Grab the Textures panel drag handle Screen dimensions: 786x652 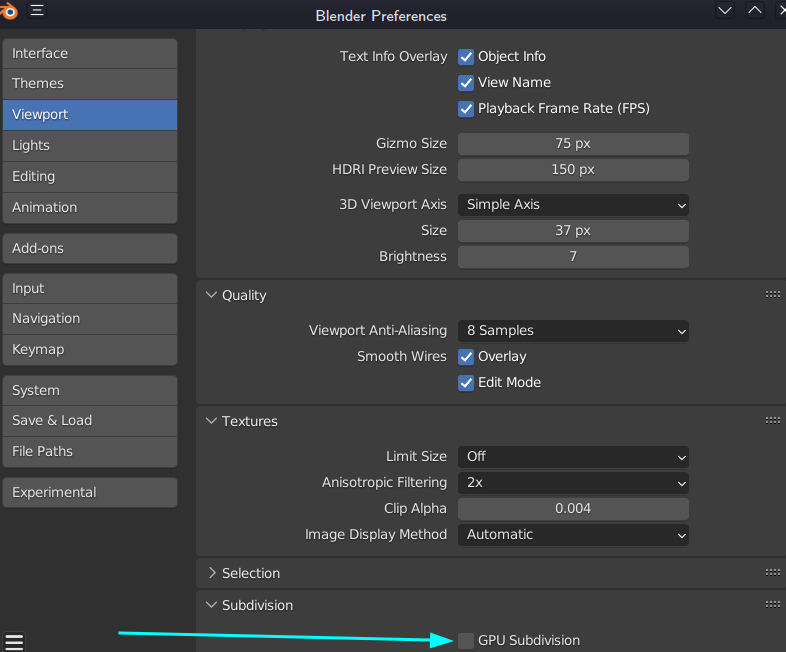click(x=772, y=420)
